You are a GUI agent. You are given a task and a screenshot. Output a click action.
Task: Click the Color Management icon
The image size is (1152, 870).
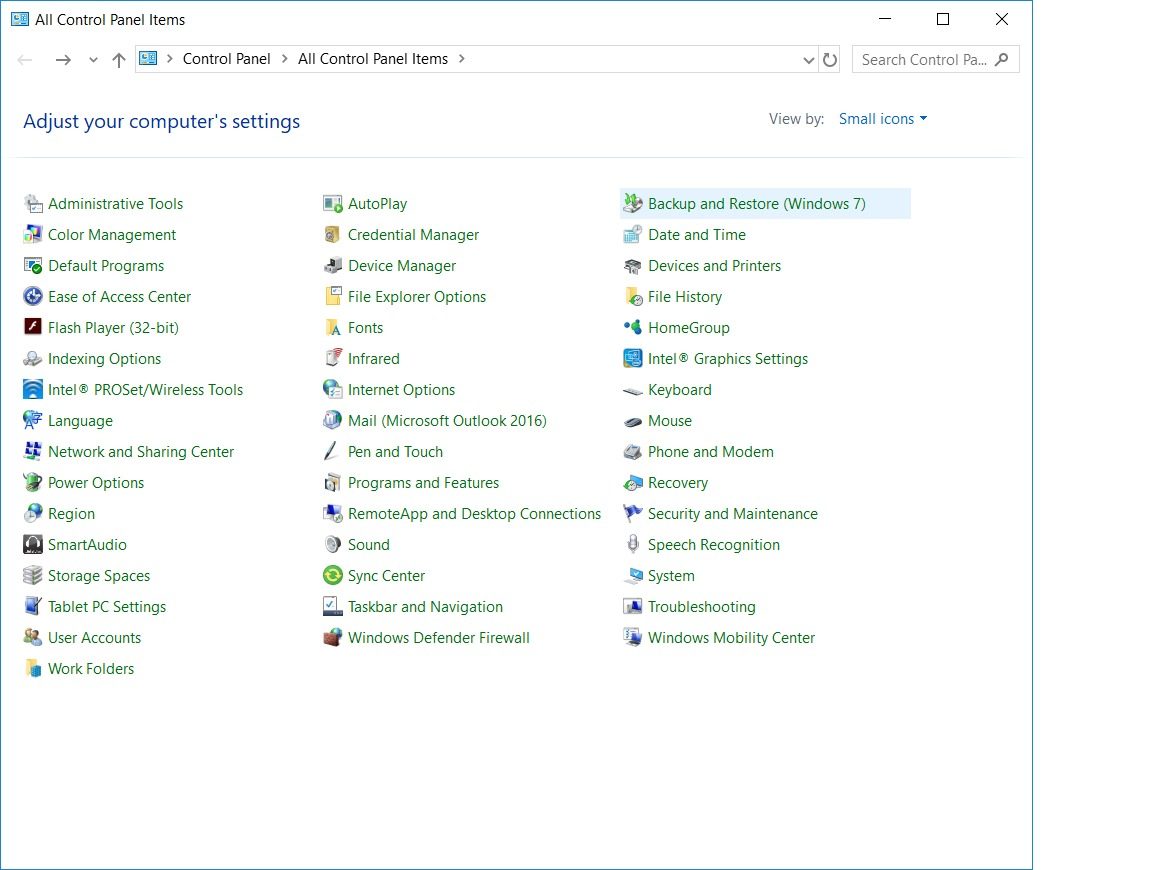click(33, 234)
